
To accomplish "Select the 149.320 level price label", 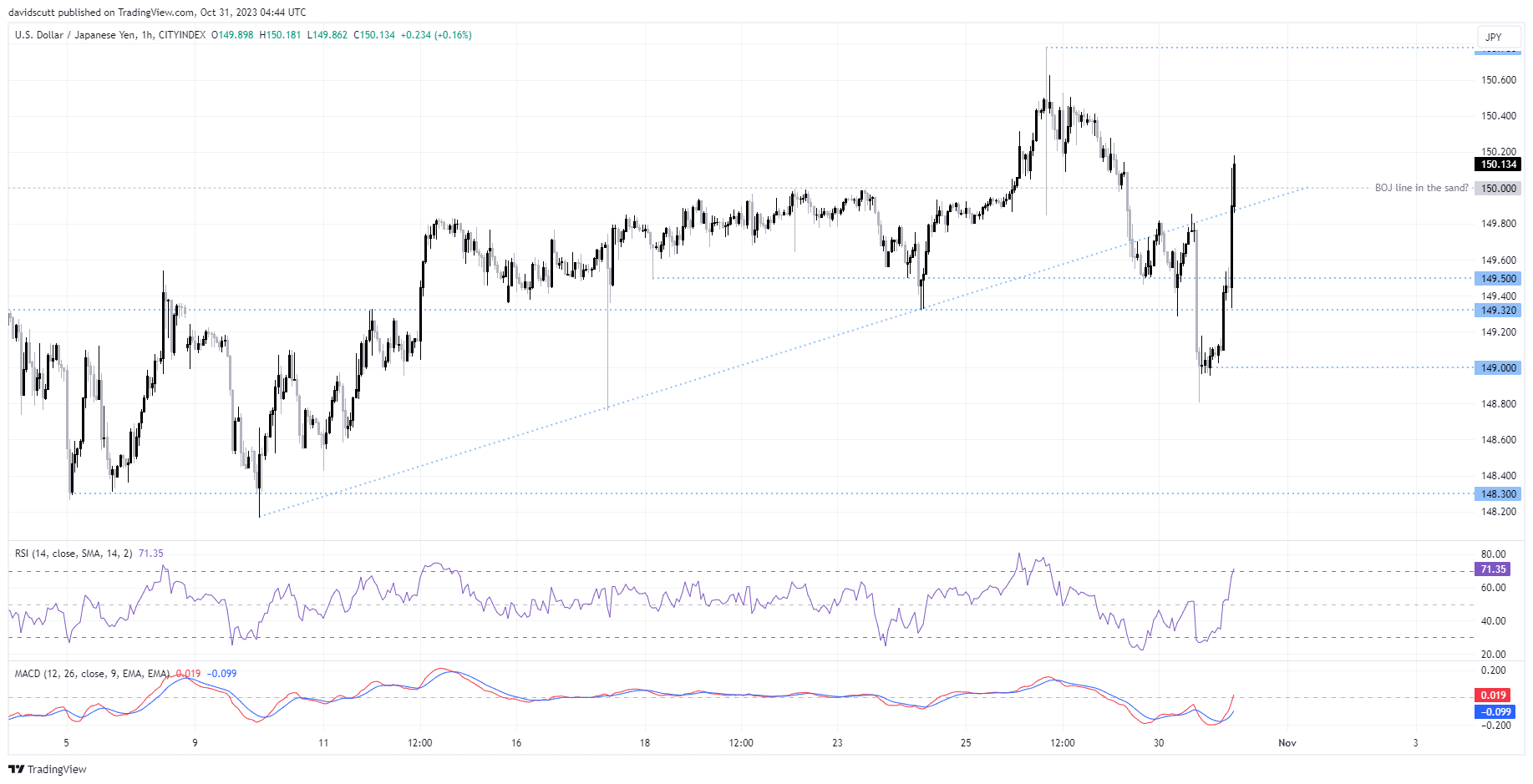I will (1499, 310).
